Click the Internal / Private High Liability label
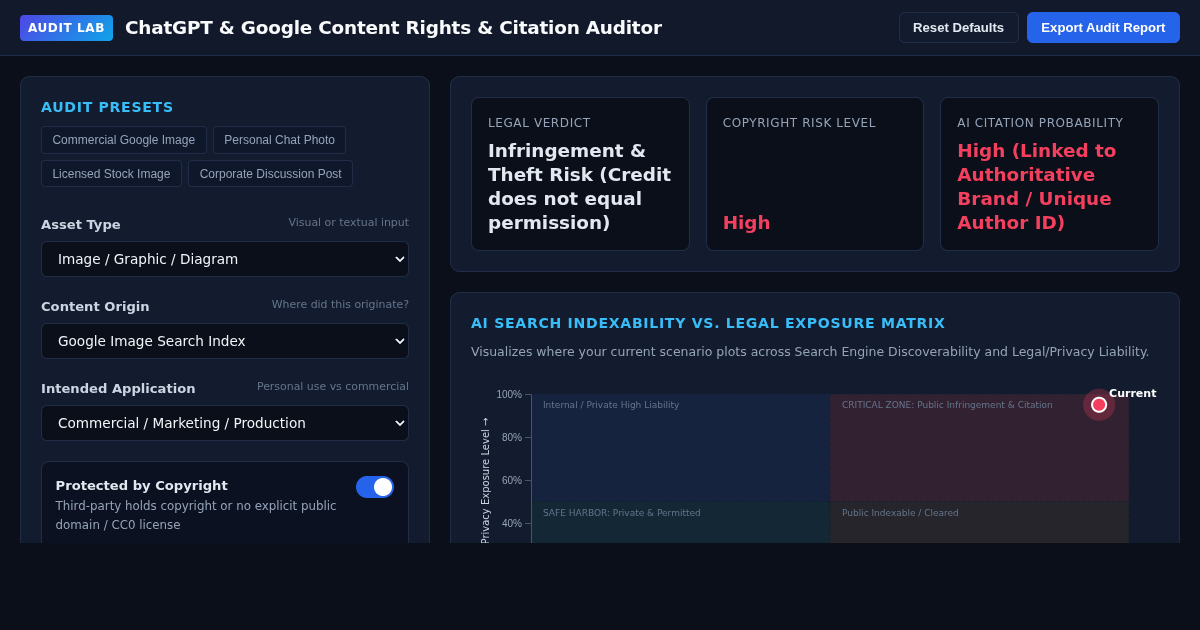Screen dimensions: 1200x630 (611, 405)
